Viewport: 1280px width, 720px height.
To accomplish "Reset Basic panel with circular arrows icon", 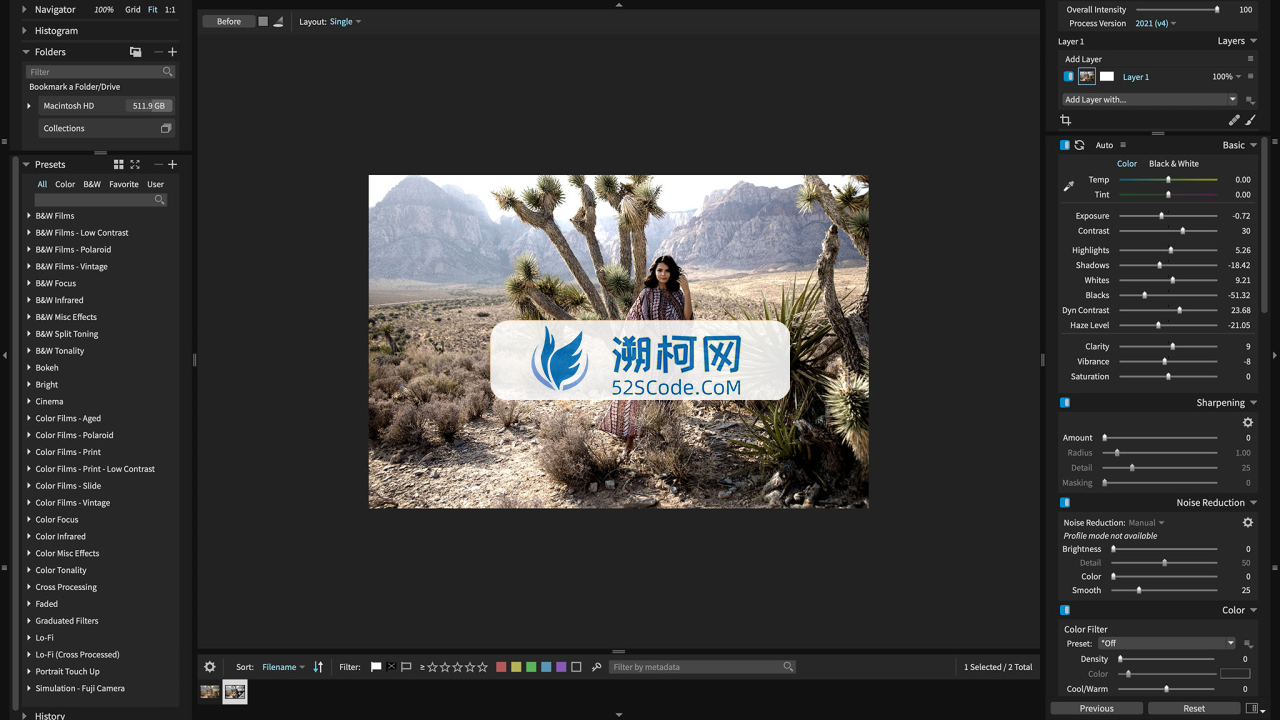I will pos(1079,145).
